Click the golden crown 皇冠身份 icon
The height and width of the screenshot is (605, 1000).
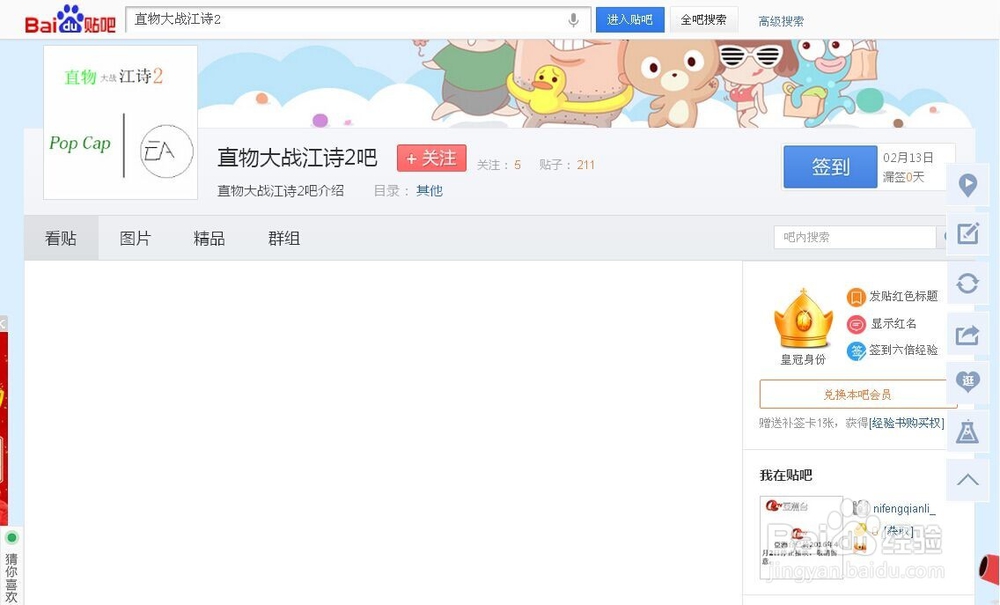tap(803, 319)
